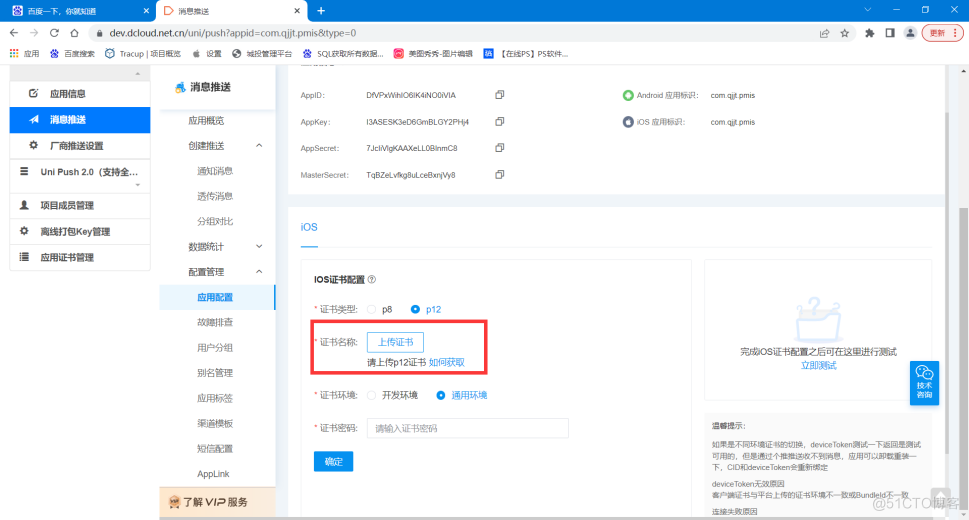Select the p8 certificate type
The image size is (969, 520).
[371, 309]
